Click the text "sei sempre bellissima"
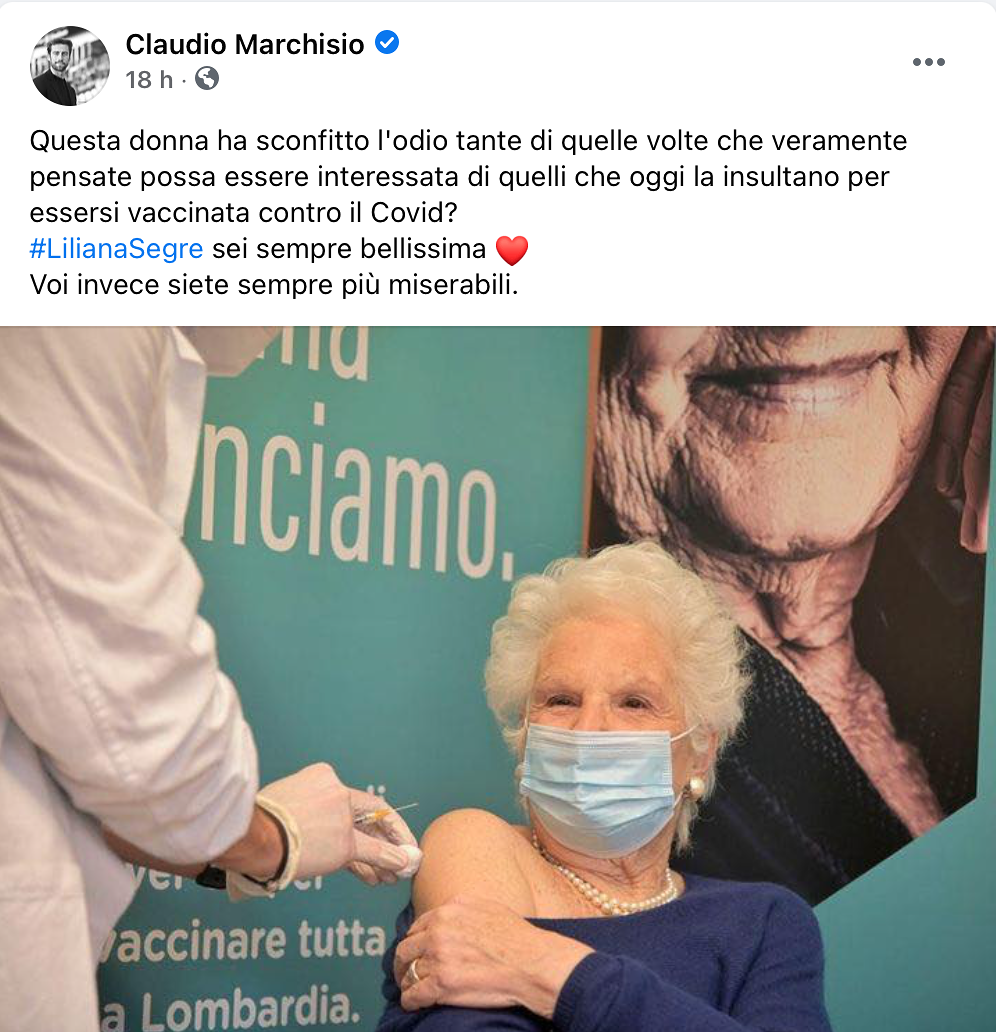The image size is (996, 1032). pyautogui.click(x=349, y=249)
